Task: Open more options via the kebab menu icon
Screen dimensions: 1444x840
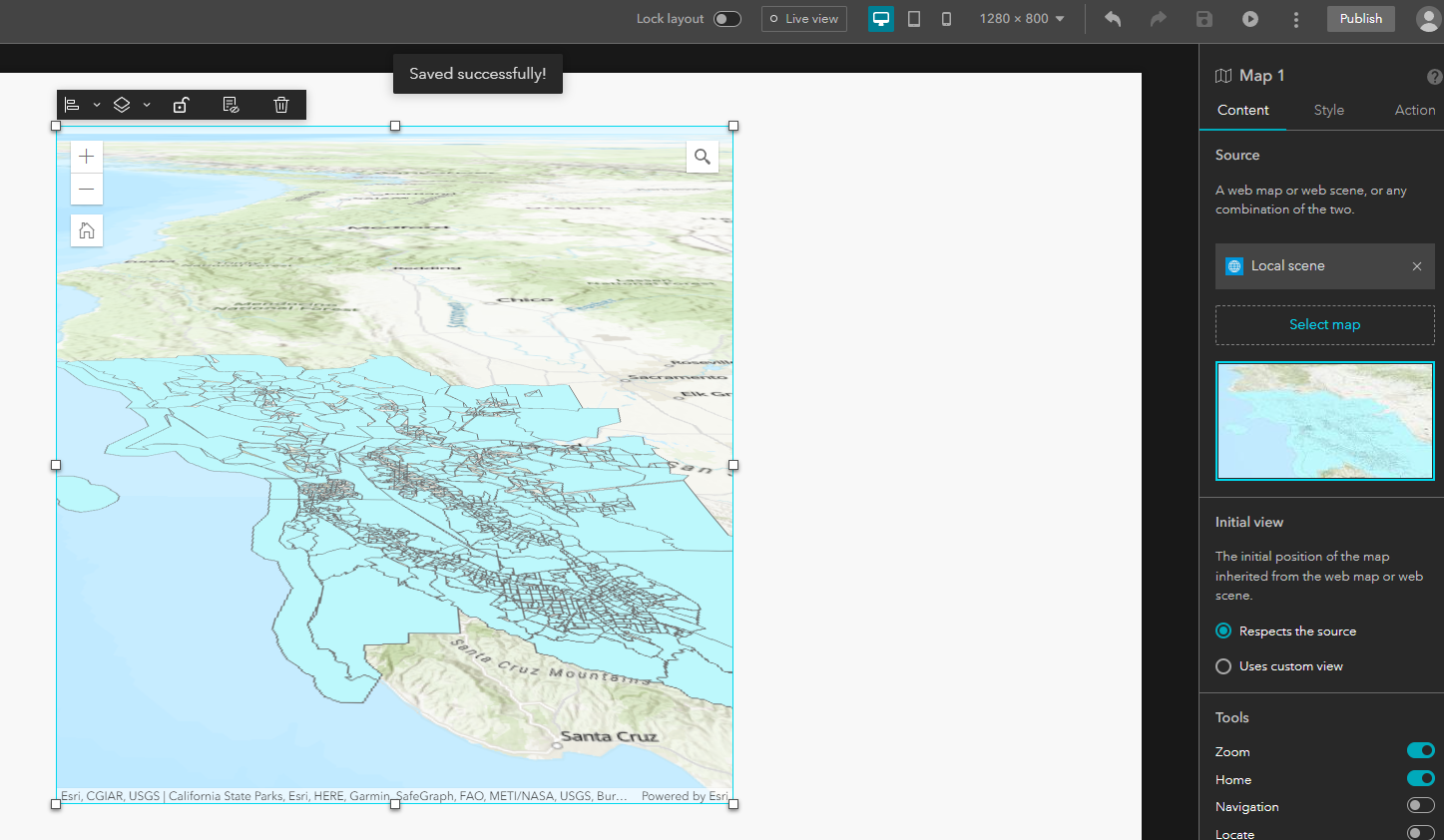Action: (1295, 18)
